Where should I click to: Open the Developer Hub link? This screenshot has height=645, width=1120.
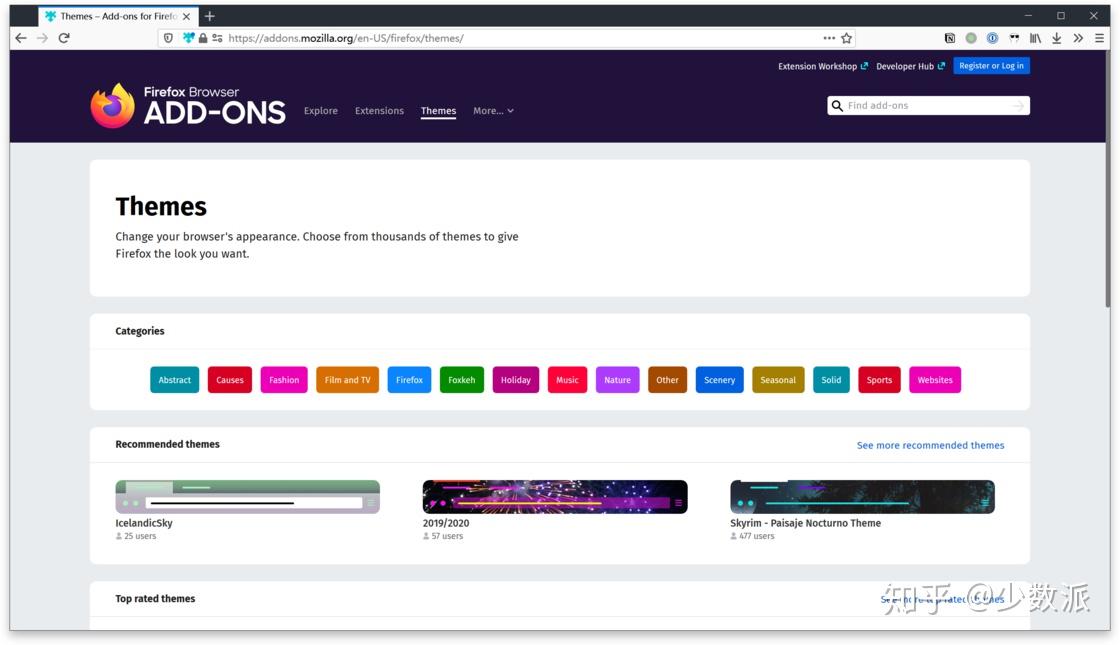pyautogui.click(x=910, y=66)
